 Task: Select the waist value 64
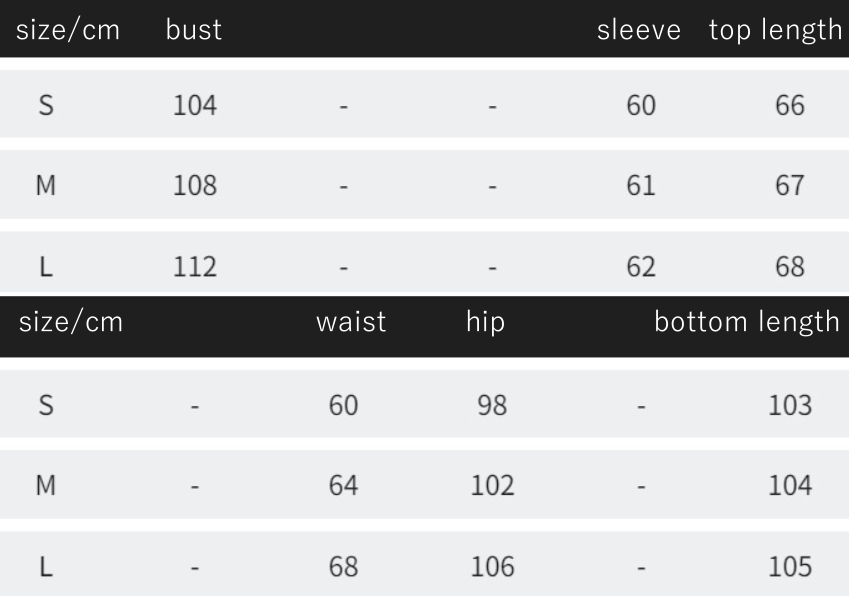pos(343,486)
